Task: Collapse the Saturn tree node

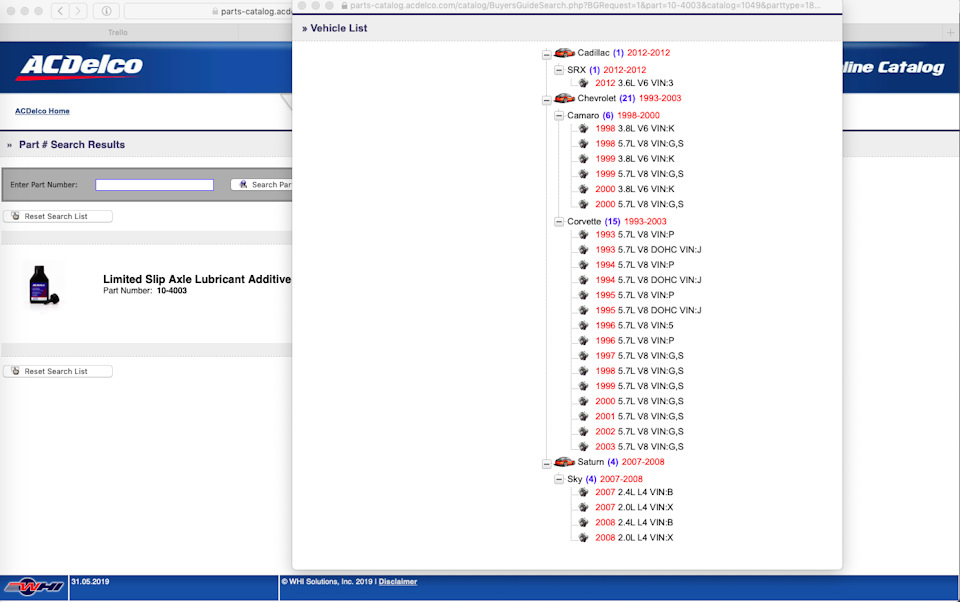Action: 547,464
